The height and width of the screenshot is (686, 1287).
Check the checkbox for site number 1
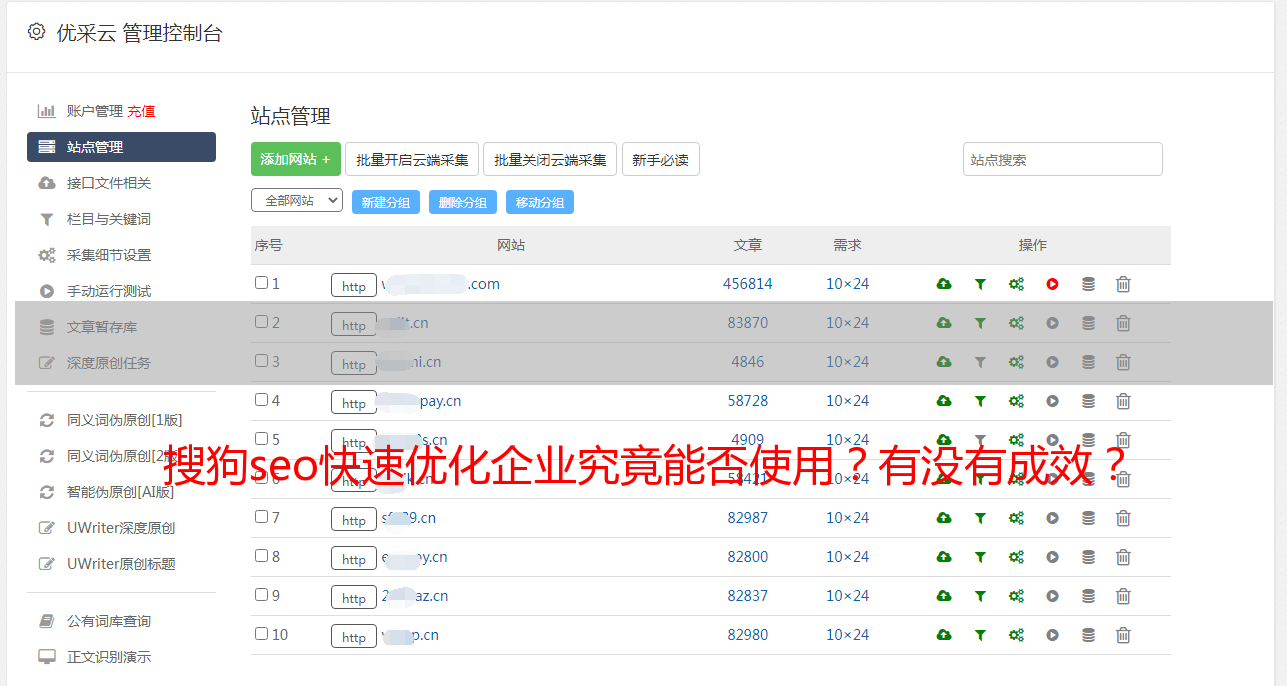[261, 283]
